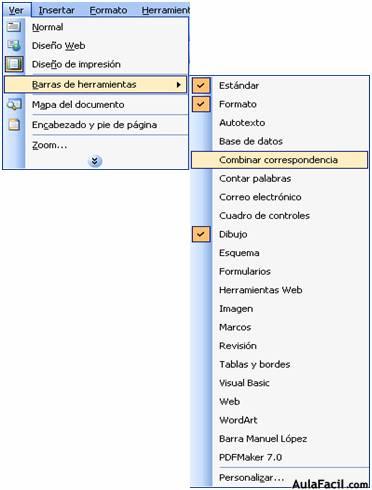This screenshot has width=372, height=490.
Task: Open the Personalizar... option
Action: click(x=251, y=477)
